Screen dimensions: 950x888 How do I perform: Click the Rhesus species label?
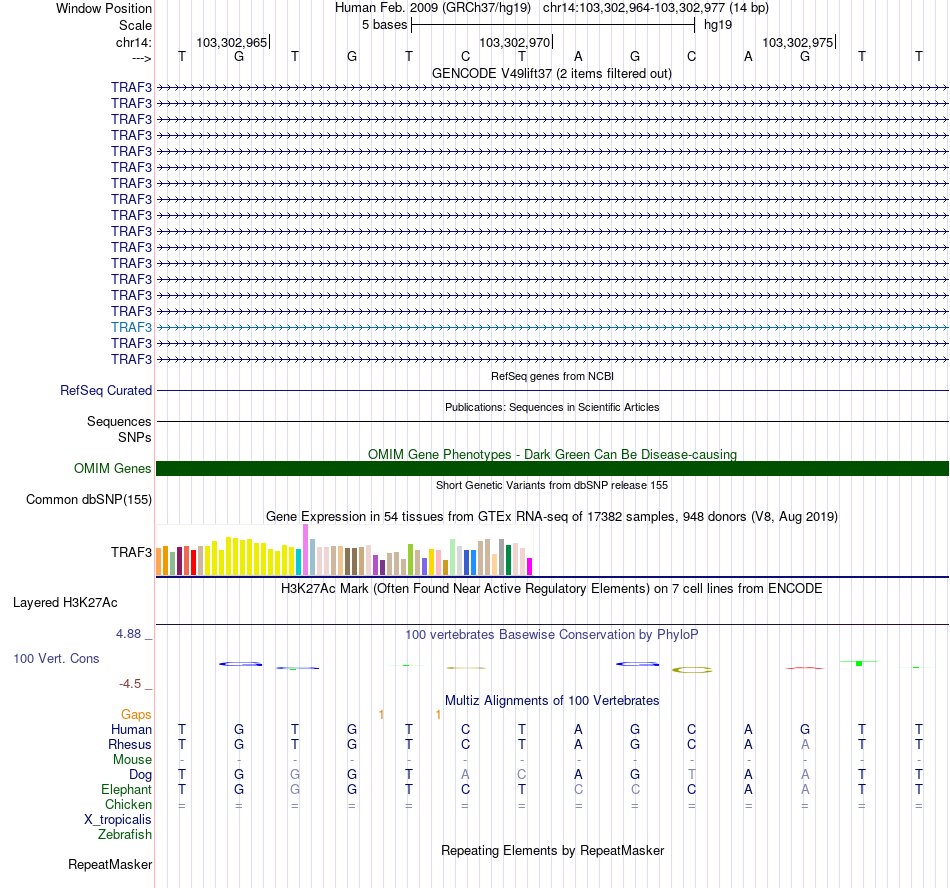130,744
